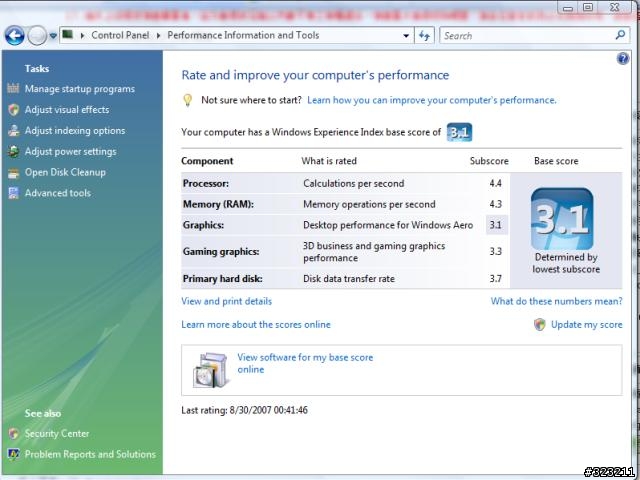
Task: Click small 3.1 base score badge
Action: 460,132
